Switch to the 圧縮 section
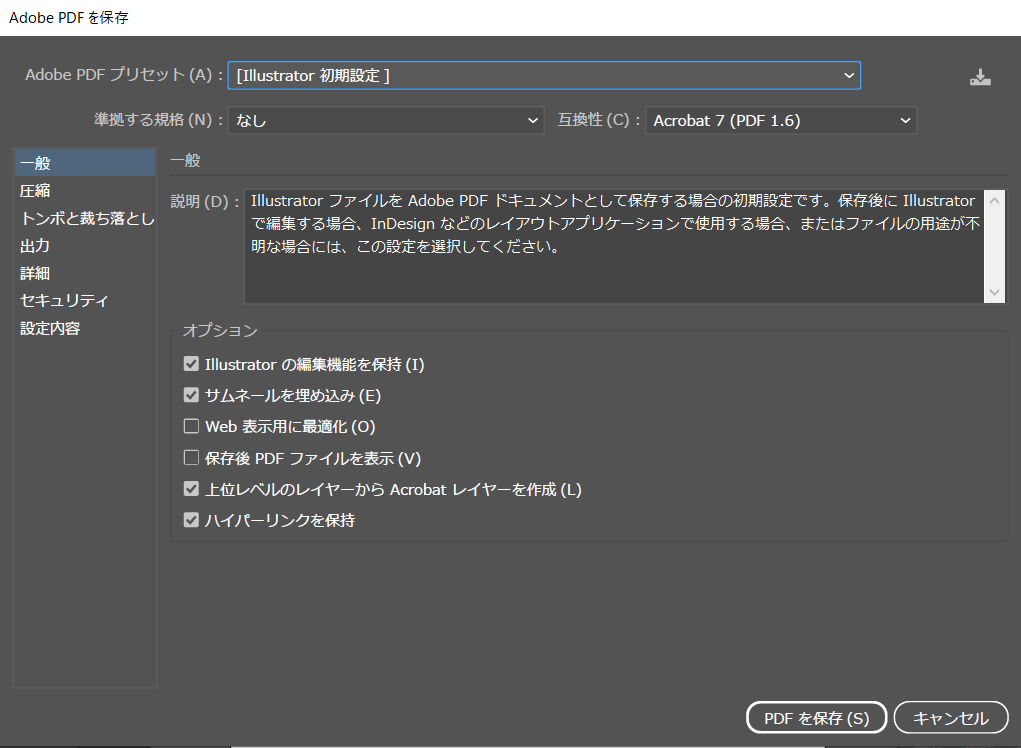This screenshot has height=748, width=1021. coord(35,190)
